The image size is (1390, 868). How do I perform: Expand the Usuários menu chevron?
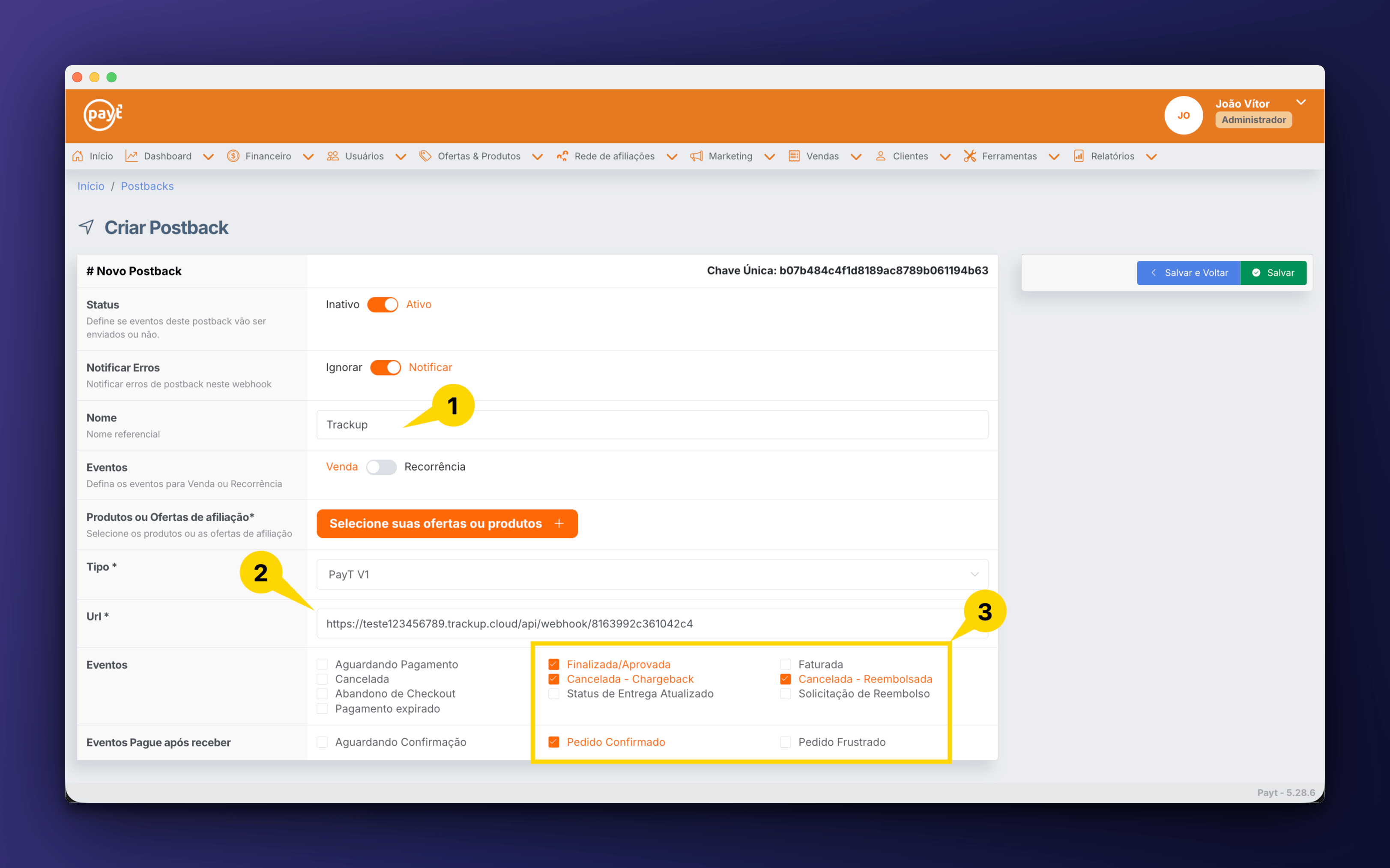[401, 157]
